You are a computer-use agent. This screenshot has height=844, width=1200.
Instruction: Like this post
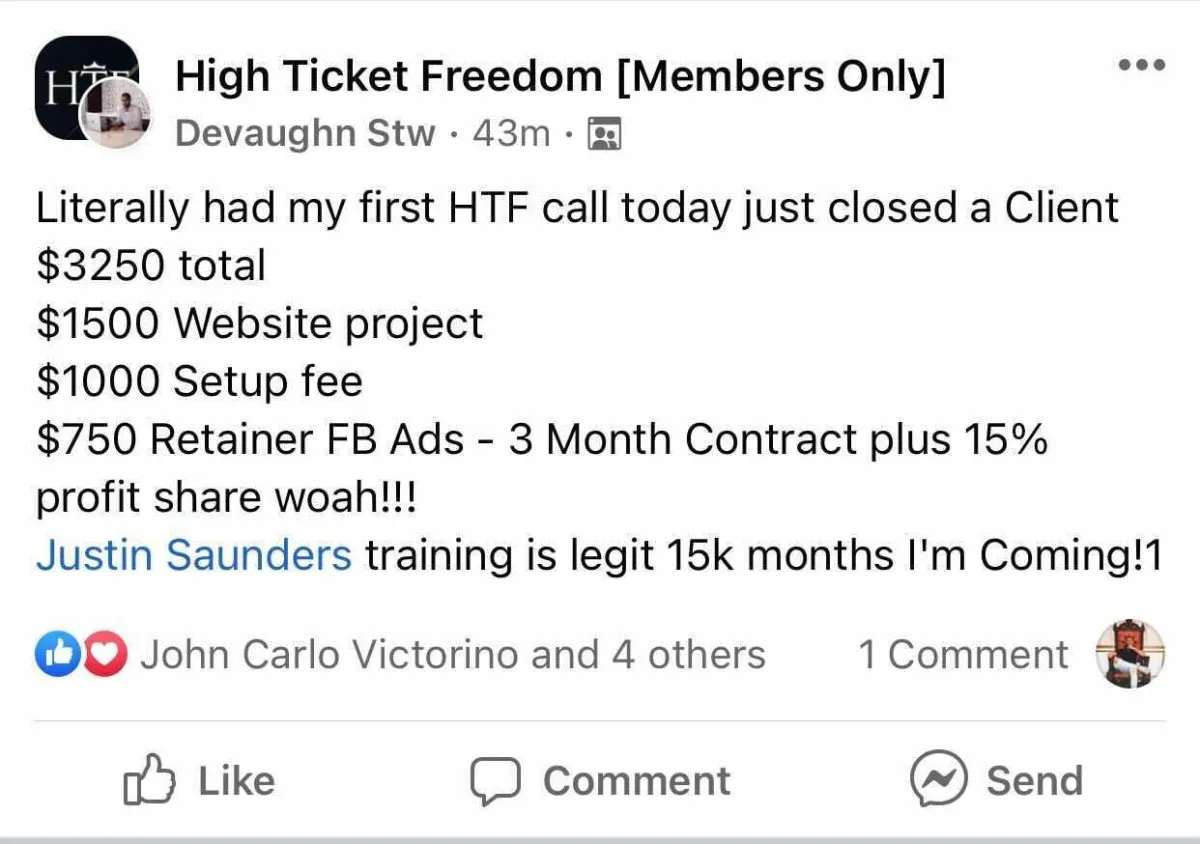pyautogui.click(x=199, y=781)
